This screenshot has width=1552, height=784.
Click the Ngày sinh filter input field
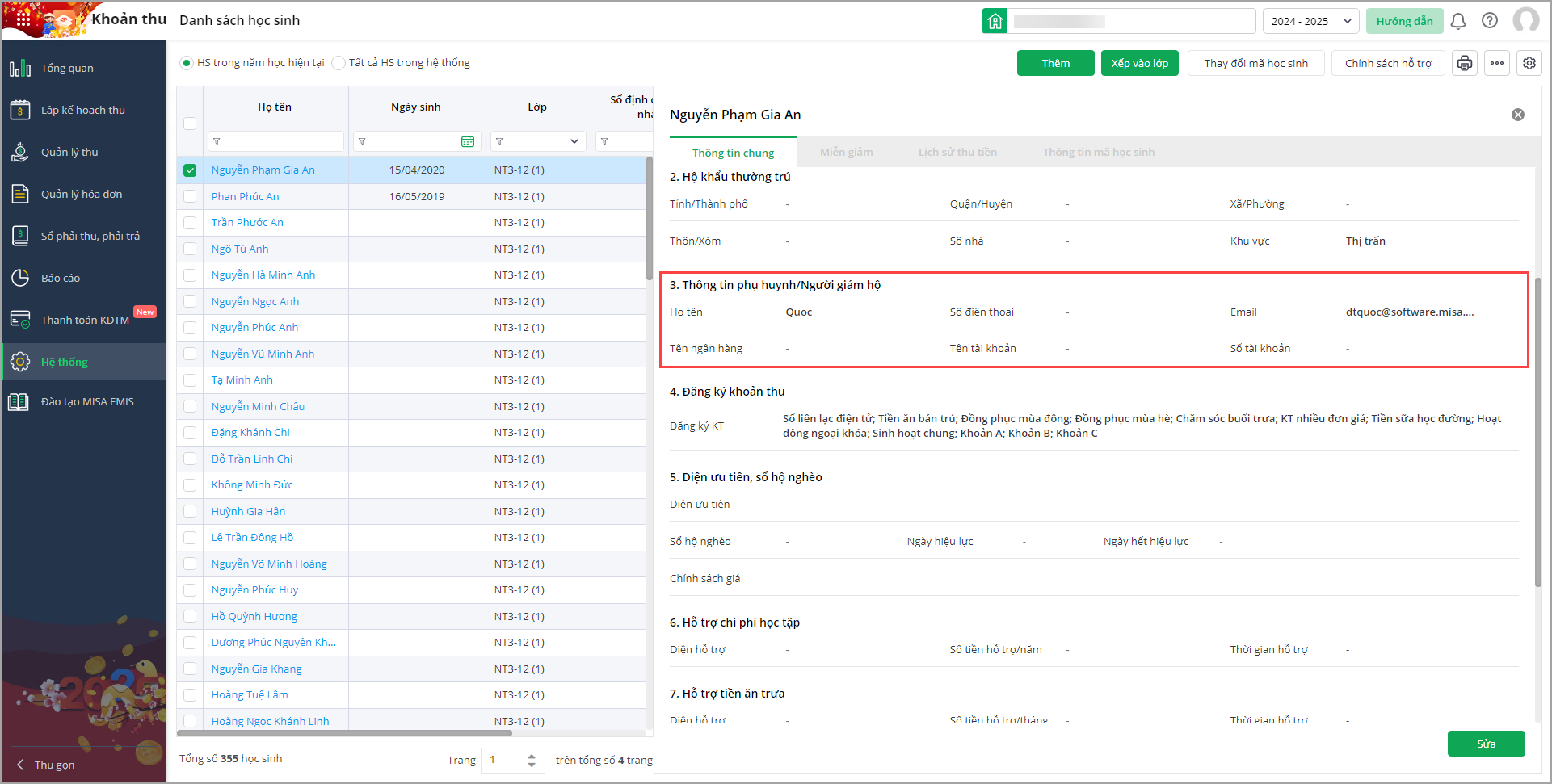pos(417,141)
